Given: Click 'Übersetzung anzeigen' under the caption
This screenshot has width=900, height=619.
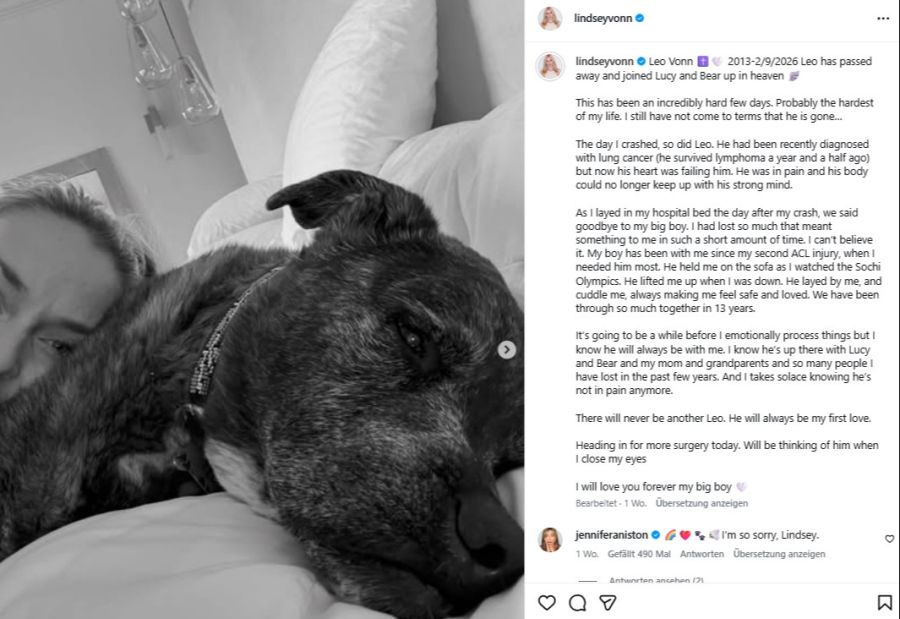Looking at the screenshot, I should 701,503.
